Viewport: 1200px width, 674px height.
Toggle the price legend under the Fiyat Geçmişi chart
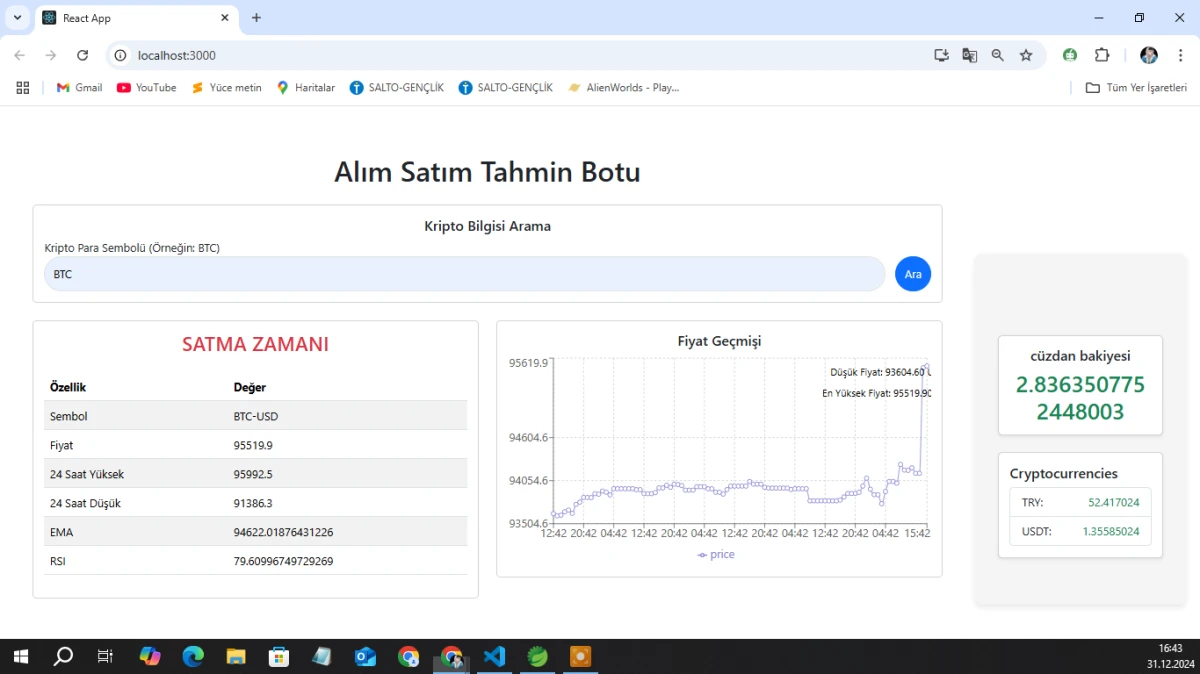point(716,554)
